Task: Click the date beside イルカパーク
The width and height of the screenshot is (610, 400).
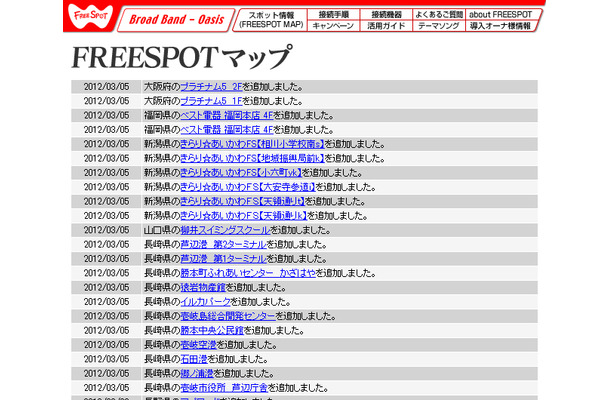Action: pyautogui.click(x=107, y=302)
